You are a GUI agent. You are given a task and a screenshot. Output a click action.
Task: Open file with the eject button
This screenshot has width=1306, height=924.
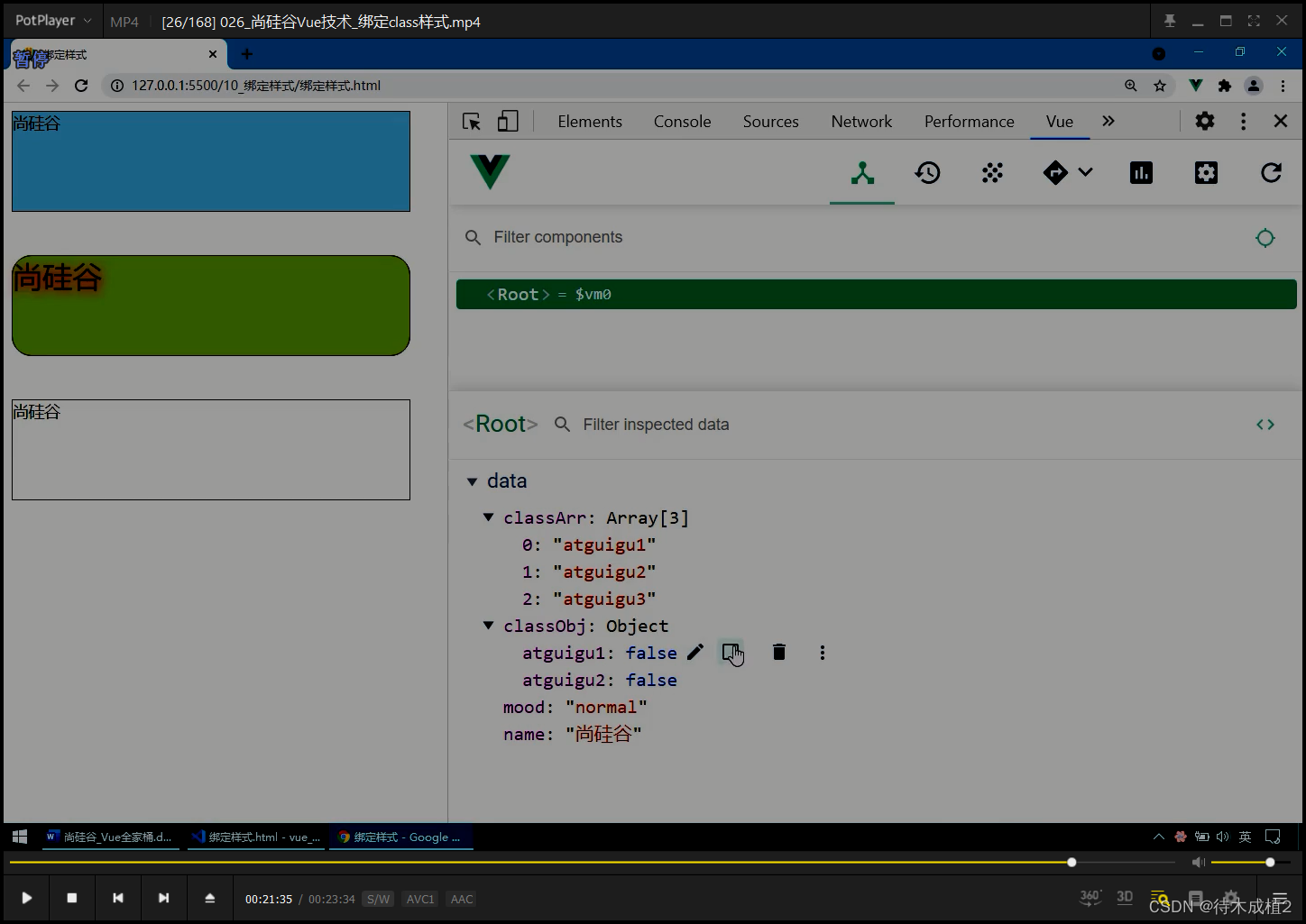coord(210,898)
